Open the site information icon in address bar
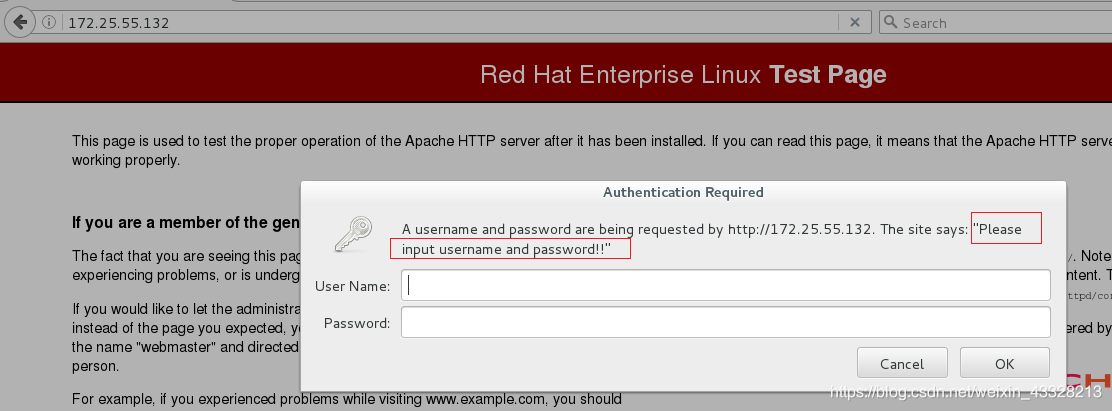 [49, 23]
